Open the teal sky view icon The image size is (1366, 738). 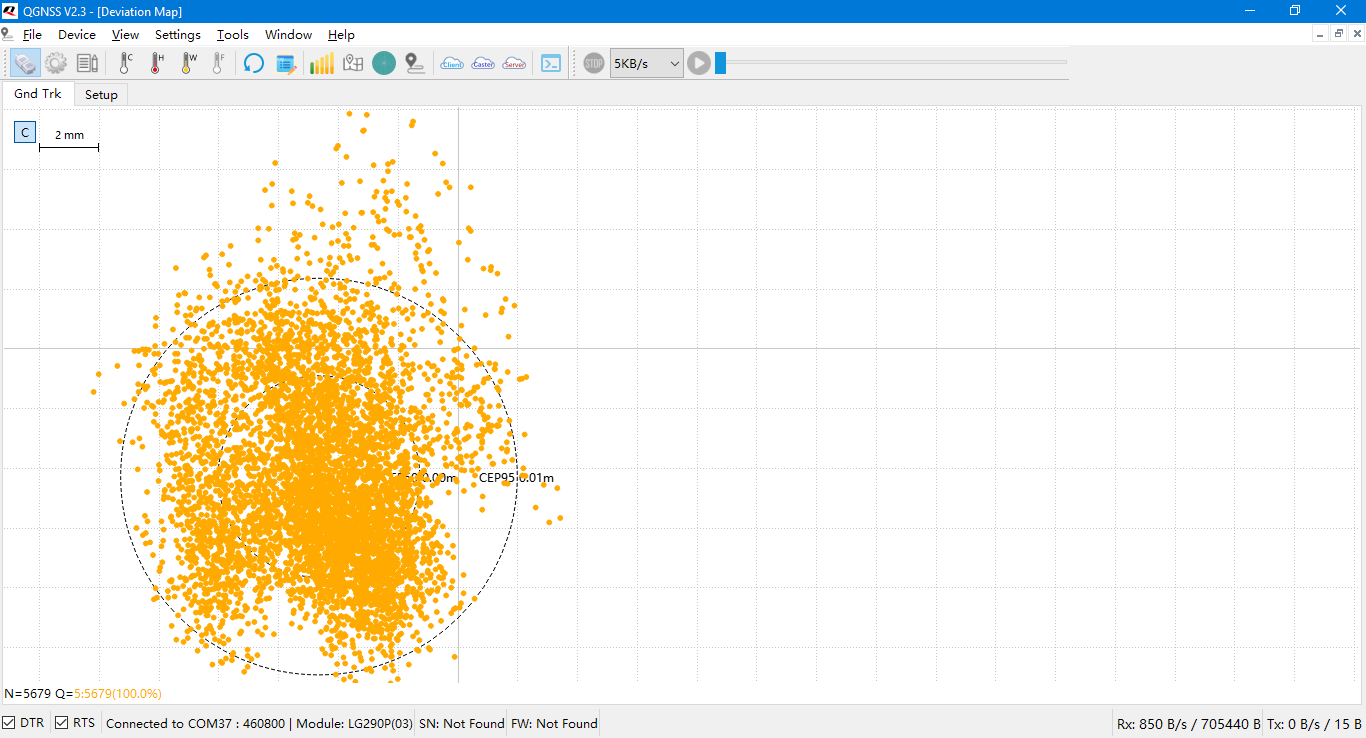(x=384, y=63)
